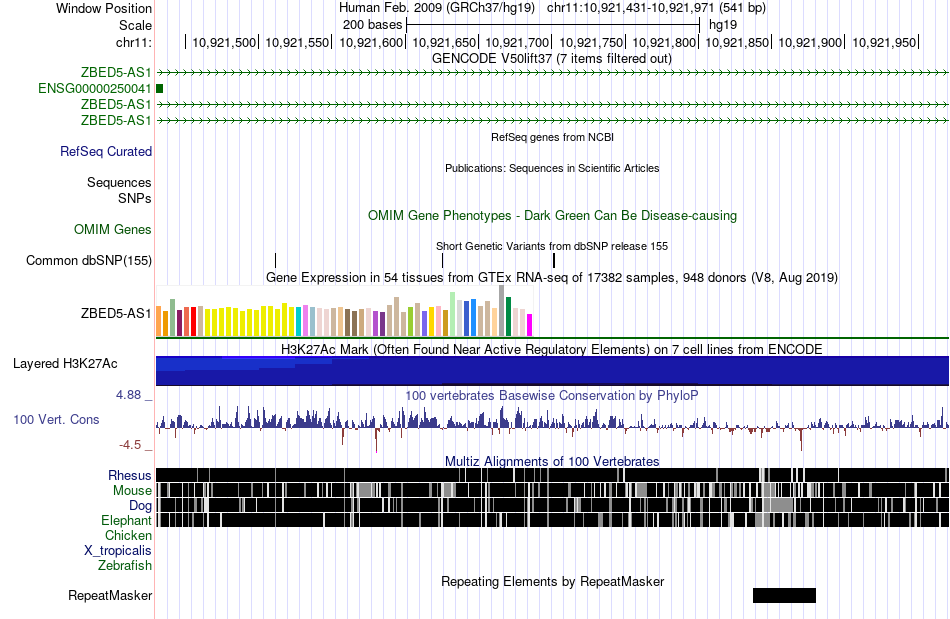Click the RefSeq genes from NCBI title
This screenshot has width=950, height=619.
tap(553, 137)
